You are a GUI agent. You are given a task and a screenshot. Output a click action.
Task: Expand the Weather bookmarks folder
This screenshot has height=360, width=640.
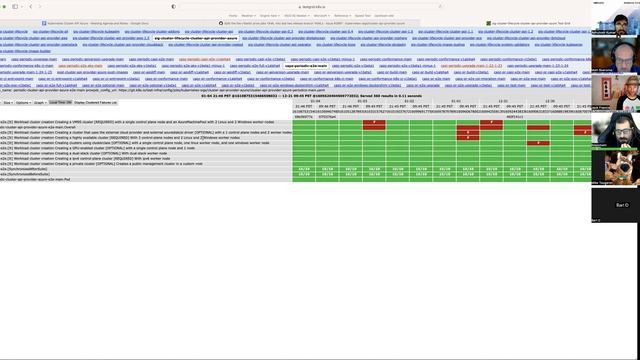[x=249, y=16]
